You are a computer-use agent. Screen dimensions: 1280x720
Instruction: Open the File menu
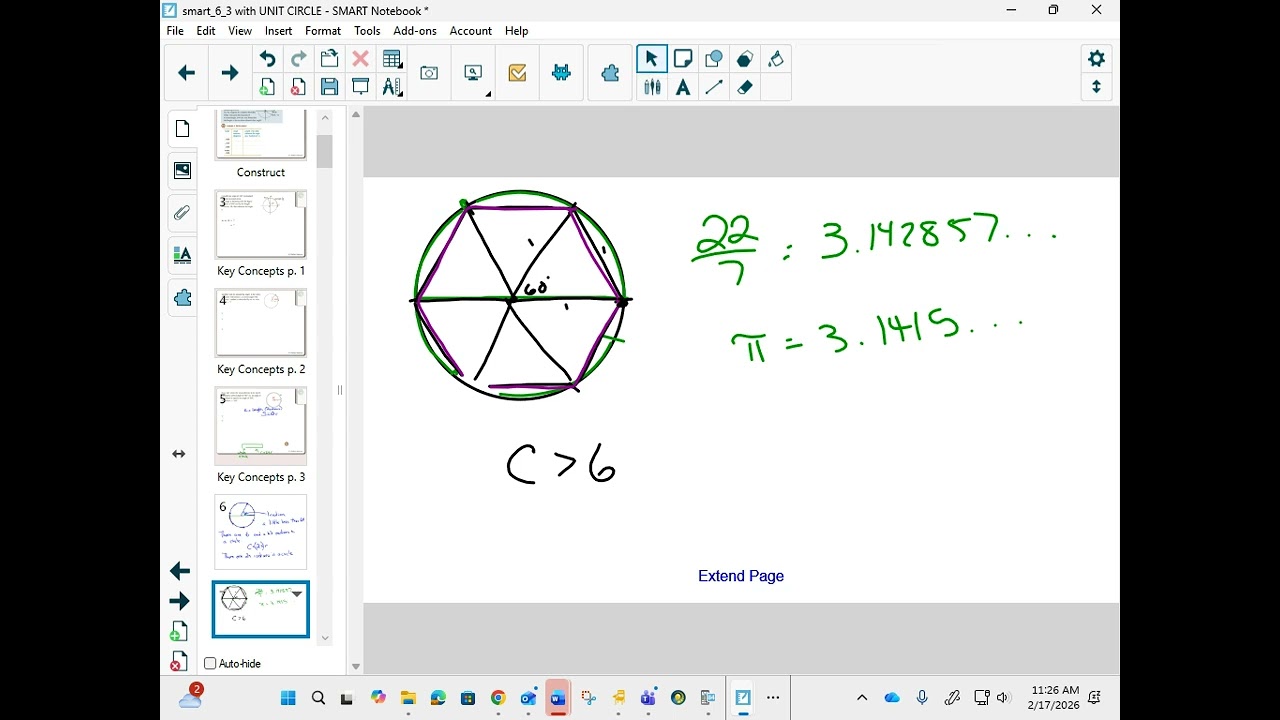point(175,31)
